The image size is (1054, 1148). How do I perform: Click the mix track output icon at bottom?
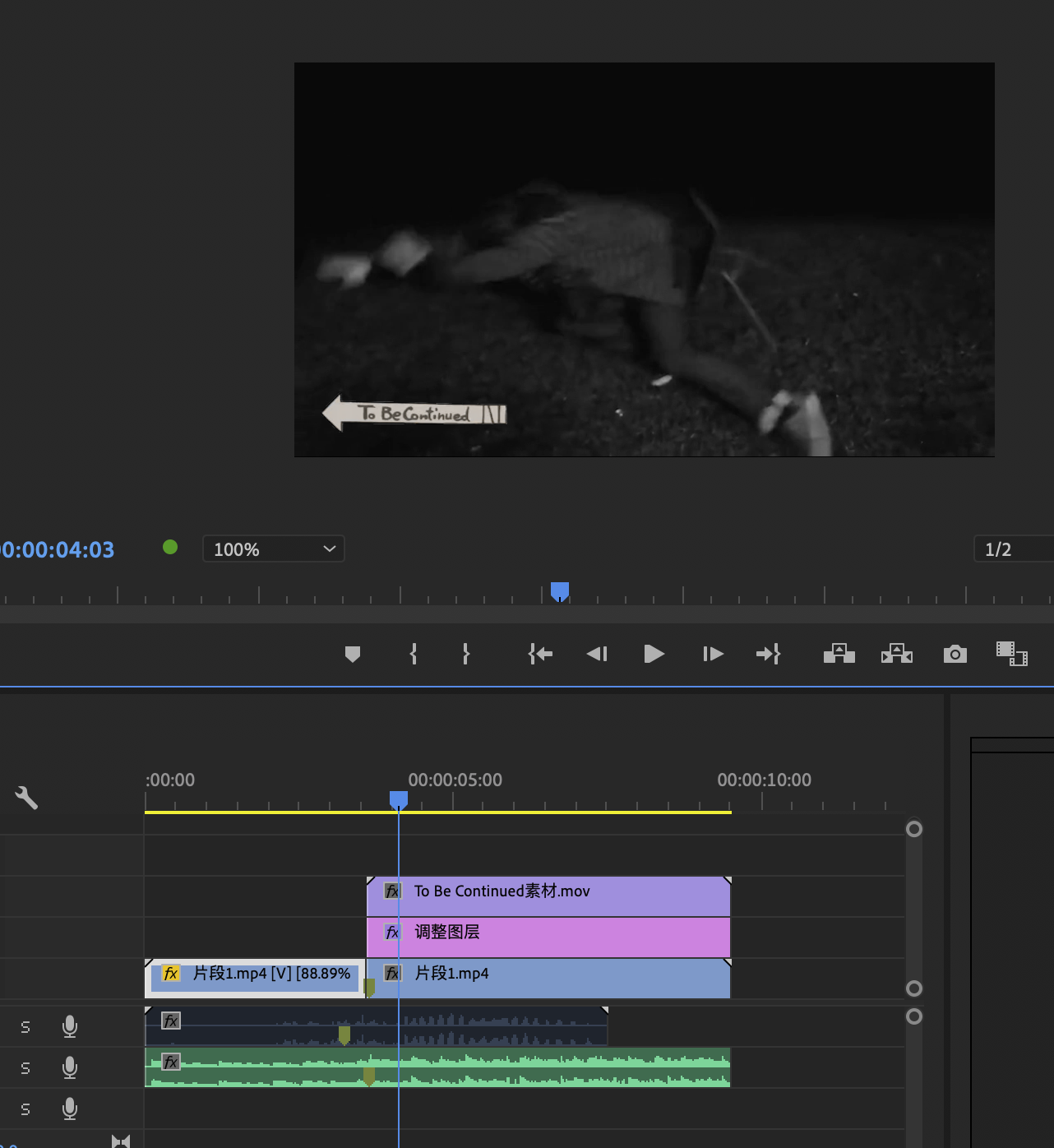(x=121, y=1141)
